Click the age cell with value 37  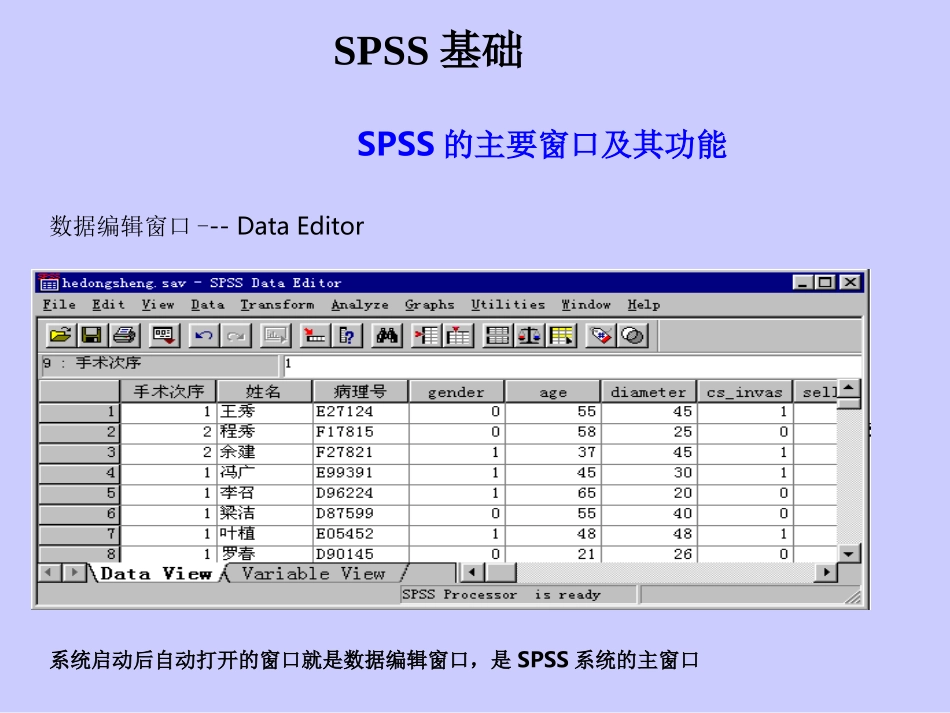pyautogui.click(x=553, y=453)
